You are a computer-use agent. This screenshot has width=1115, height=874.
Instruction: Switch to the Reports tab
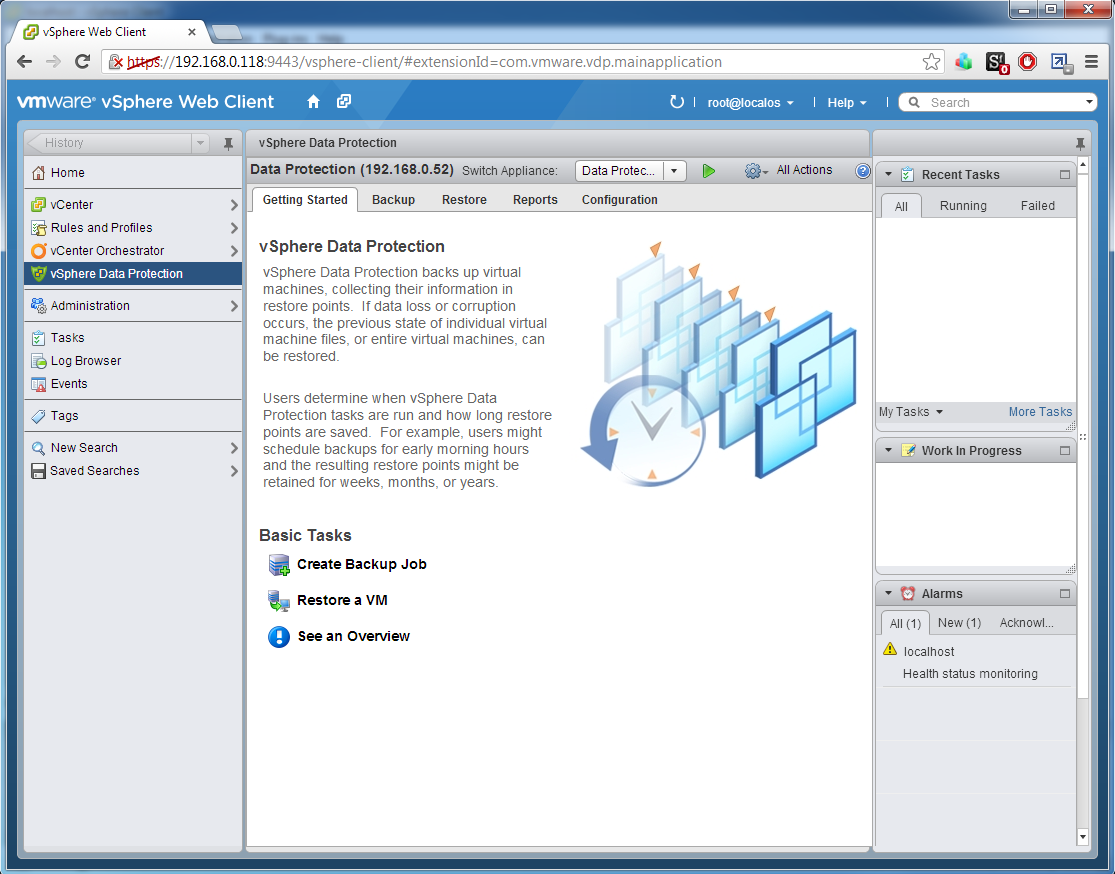coord(535,200)
